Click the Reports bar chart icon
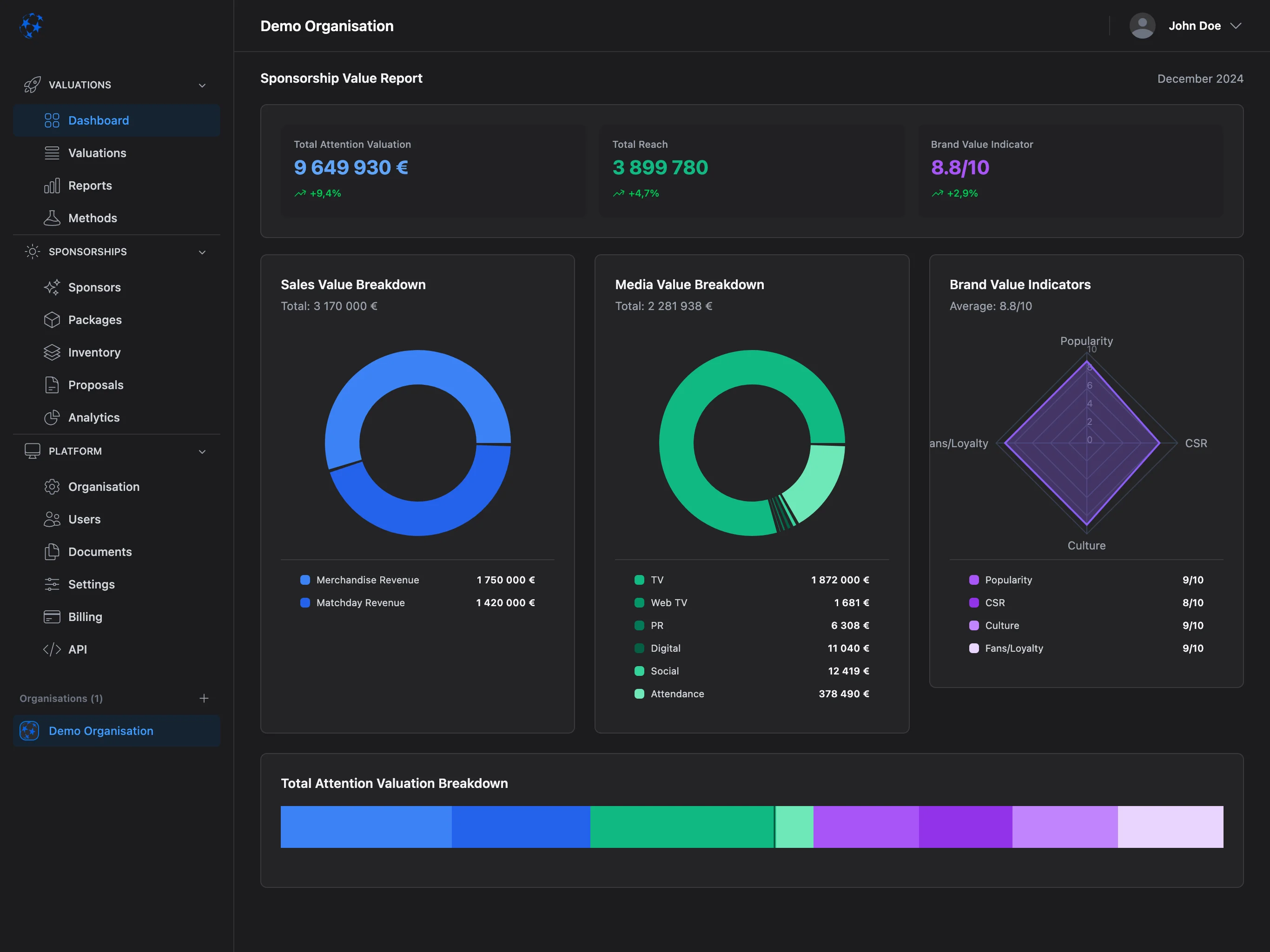The image size is (1270, 952). [52, 185]
